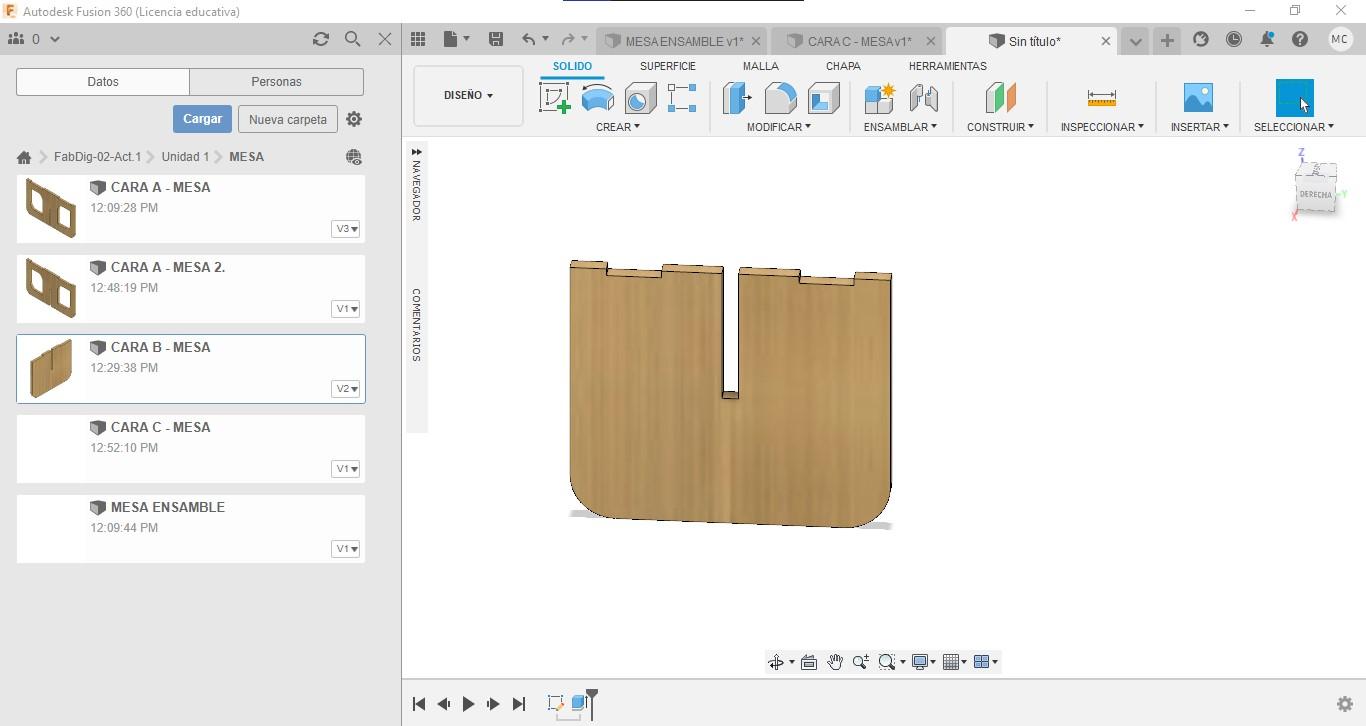Click the play button in timeline

[468, 704]
